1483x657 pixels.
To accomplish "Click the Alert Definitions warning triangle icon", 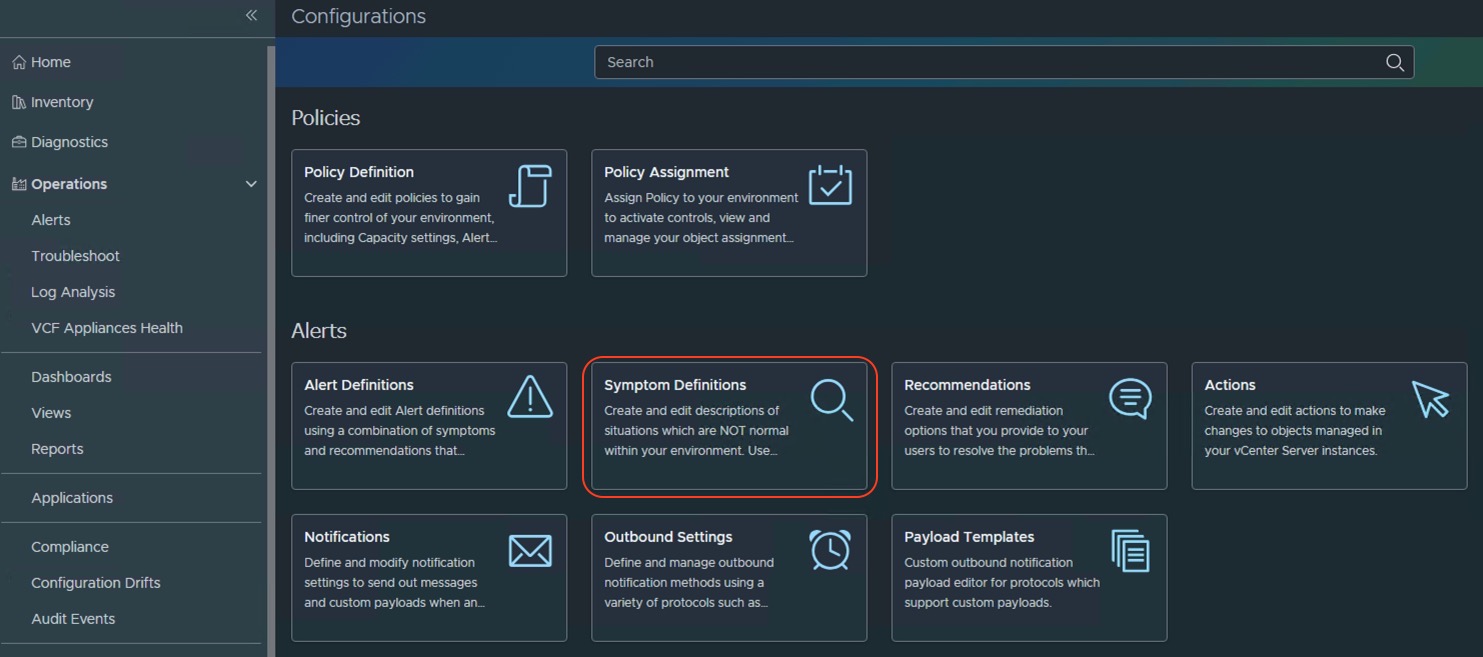I will [530, 397].
